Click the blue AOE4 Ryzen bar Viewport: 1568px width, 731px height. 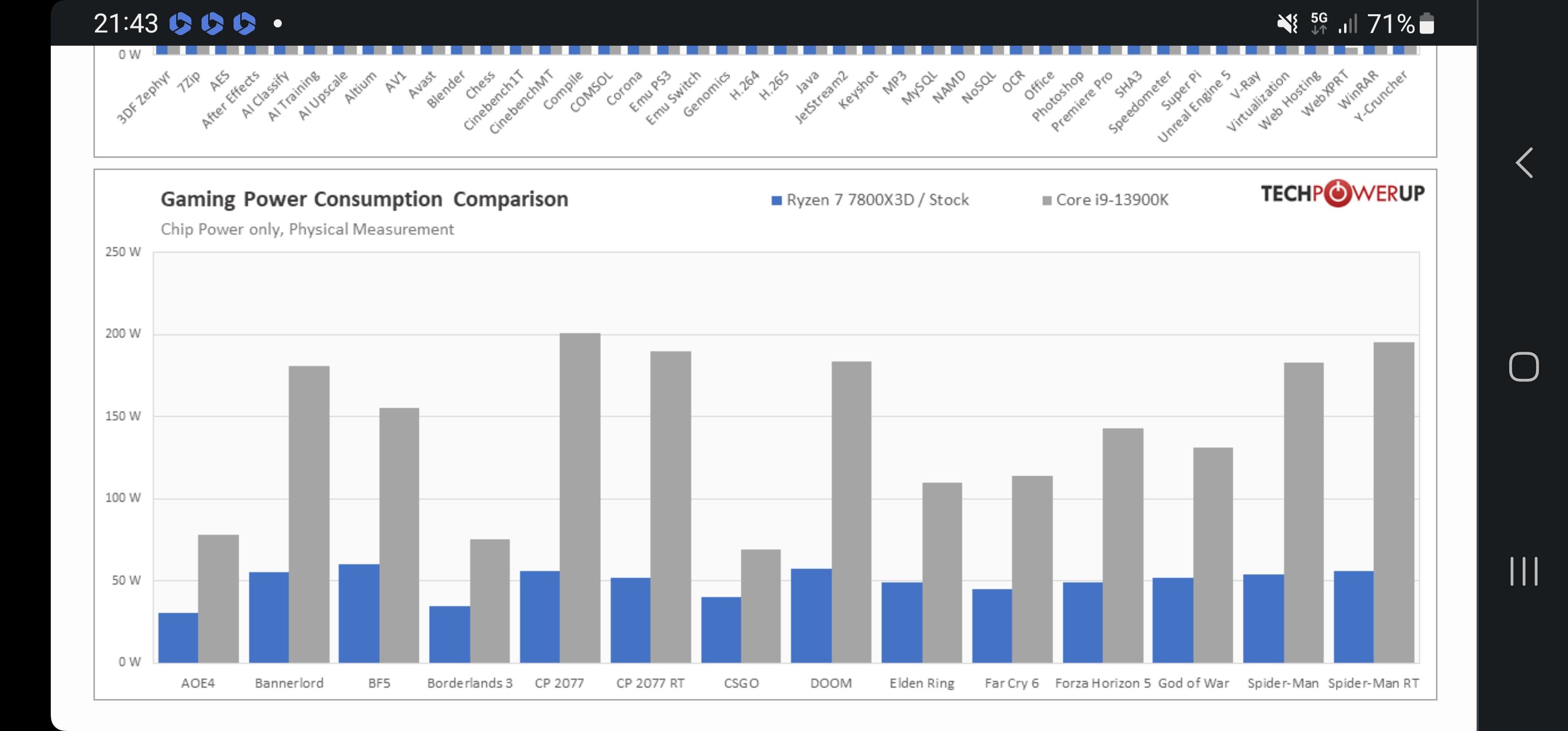[x=178, y=638]
